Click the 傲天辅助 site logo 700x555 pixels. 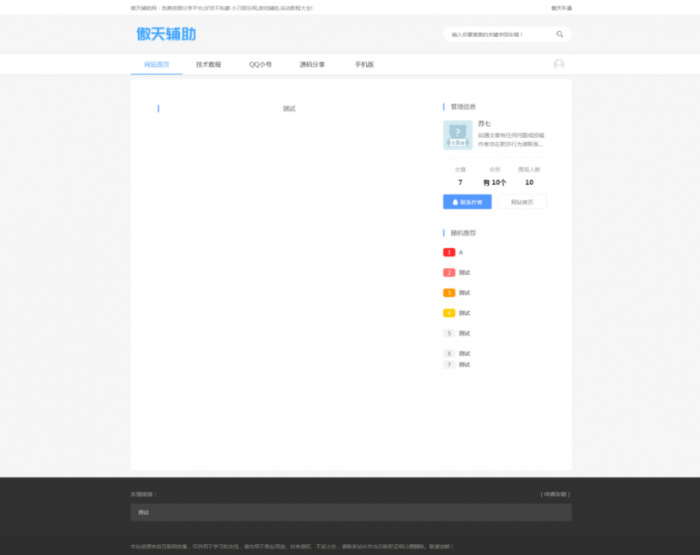166,34
